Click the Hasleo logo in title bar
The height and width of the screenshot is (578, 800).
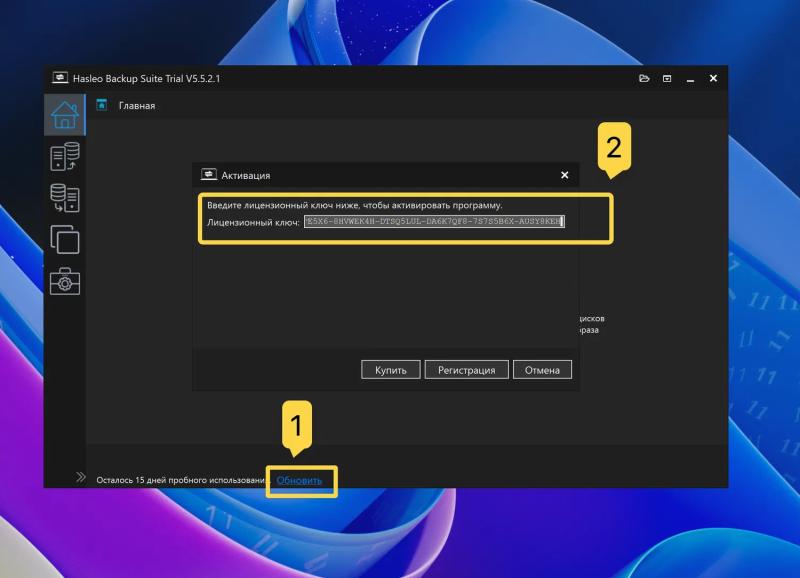[62, 77]
